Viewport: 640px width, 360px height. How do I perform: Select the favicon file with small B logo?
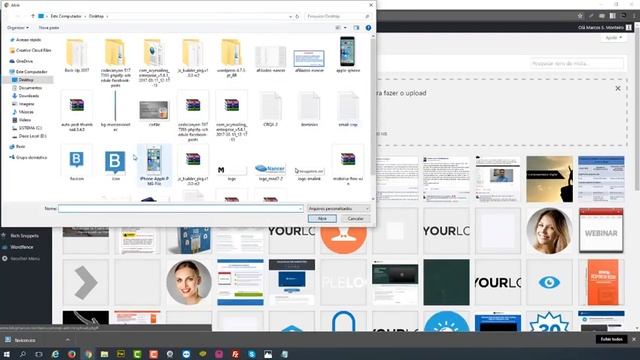77,163
